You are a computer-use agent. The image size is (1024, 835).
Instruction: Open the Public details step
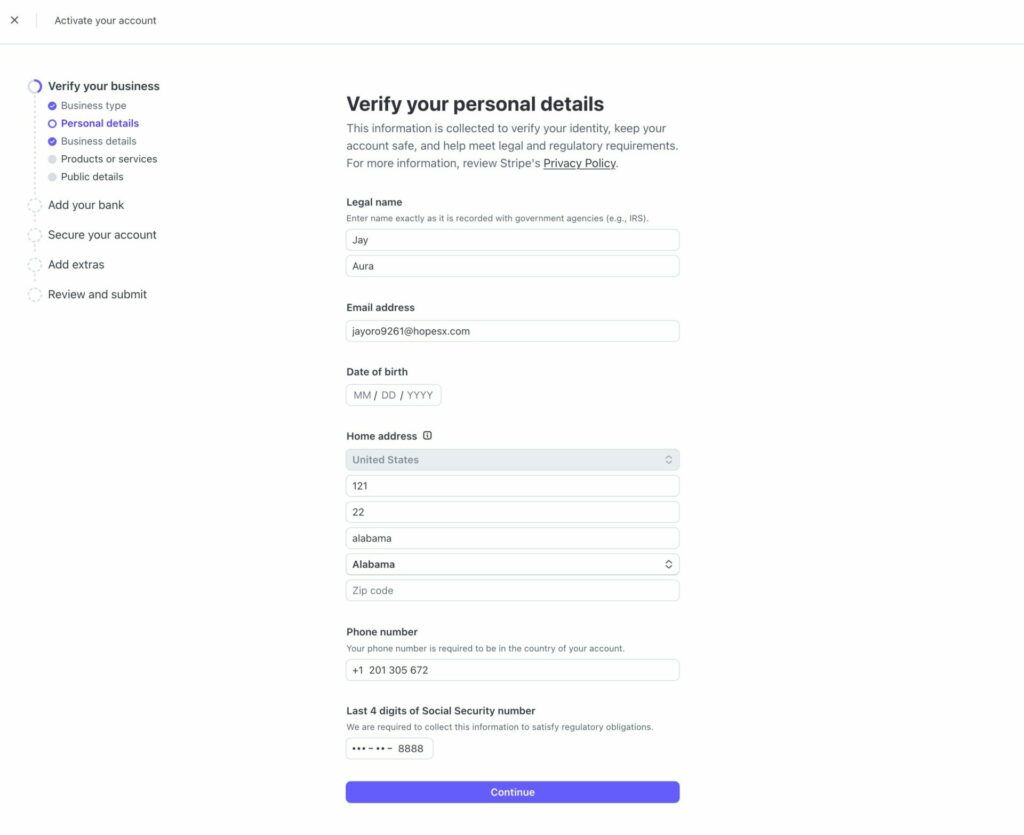pyautogui.click(x=92, y=177)
